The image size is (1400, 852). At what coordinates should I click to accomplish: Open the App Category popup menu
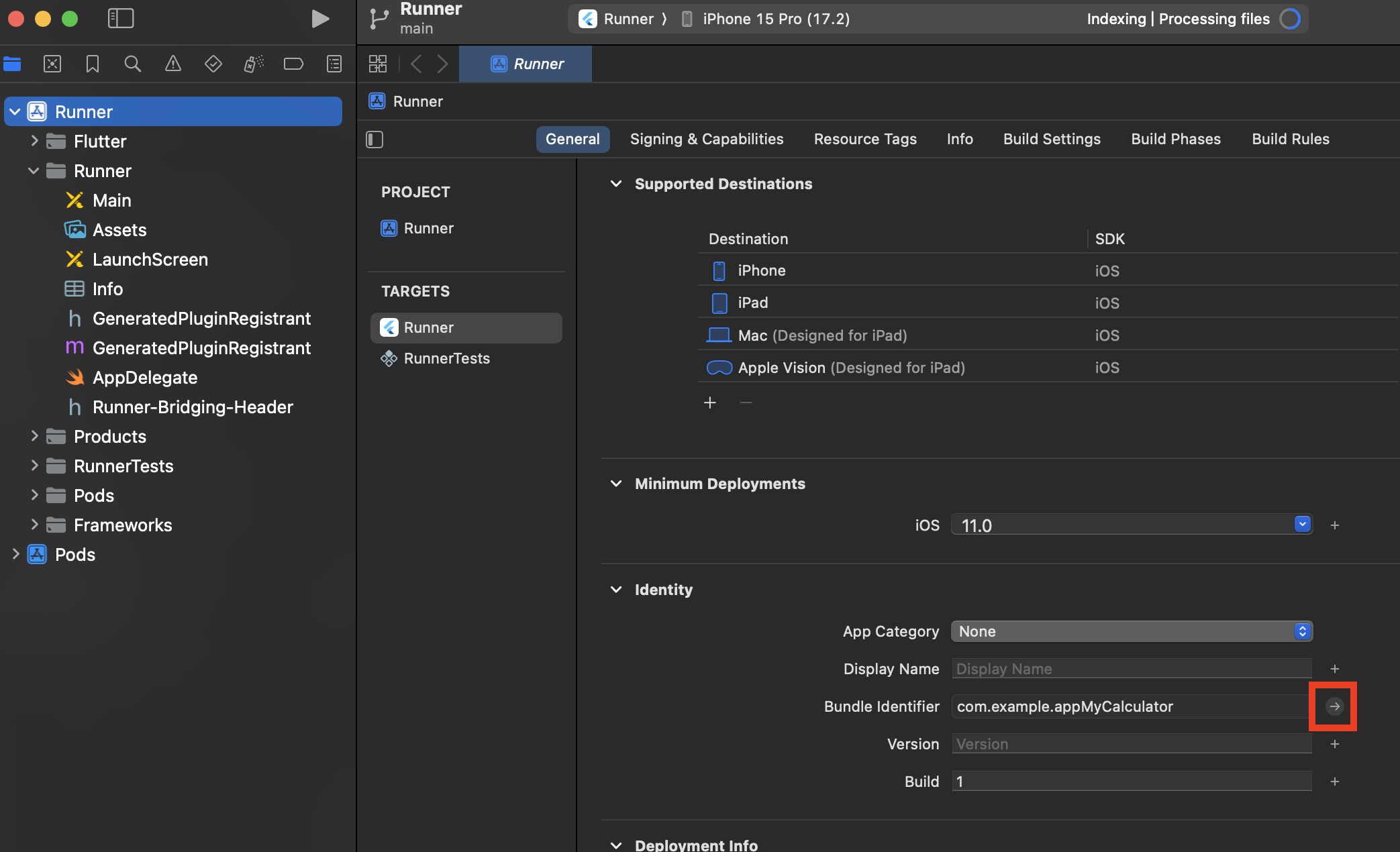1132,631
